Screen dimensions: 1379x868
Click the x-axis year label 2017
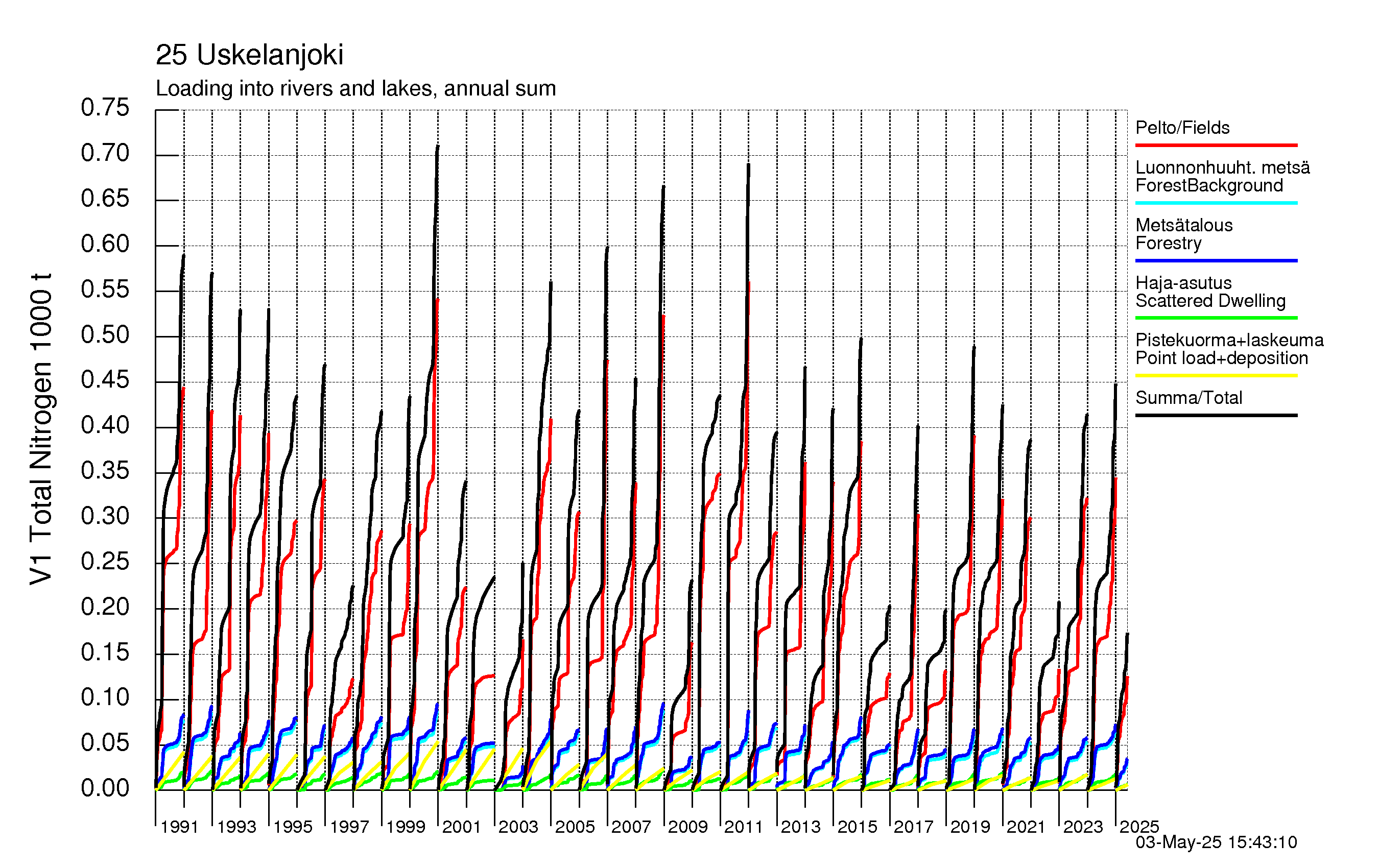[x=913, y=827]
